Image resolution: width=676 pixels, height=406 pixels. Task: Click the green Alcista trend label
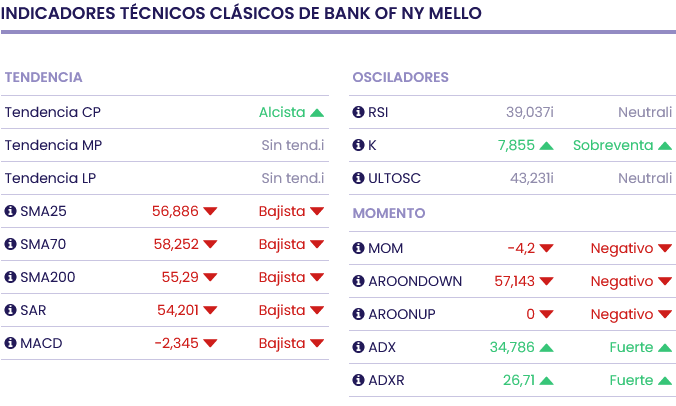tap(282, 112)
